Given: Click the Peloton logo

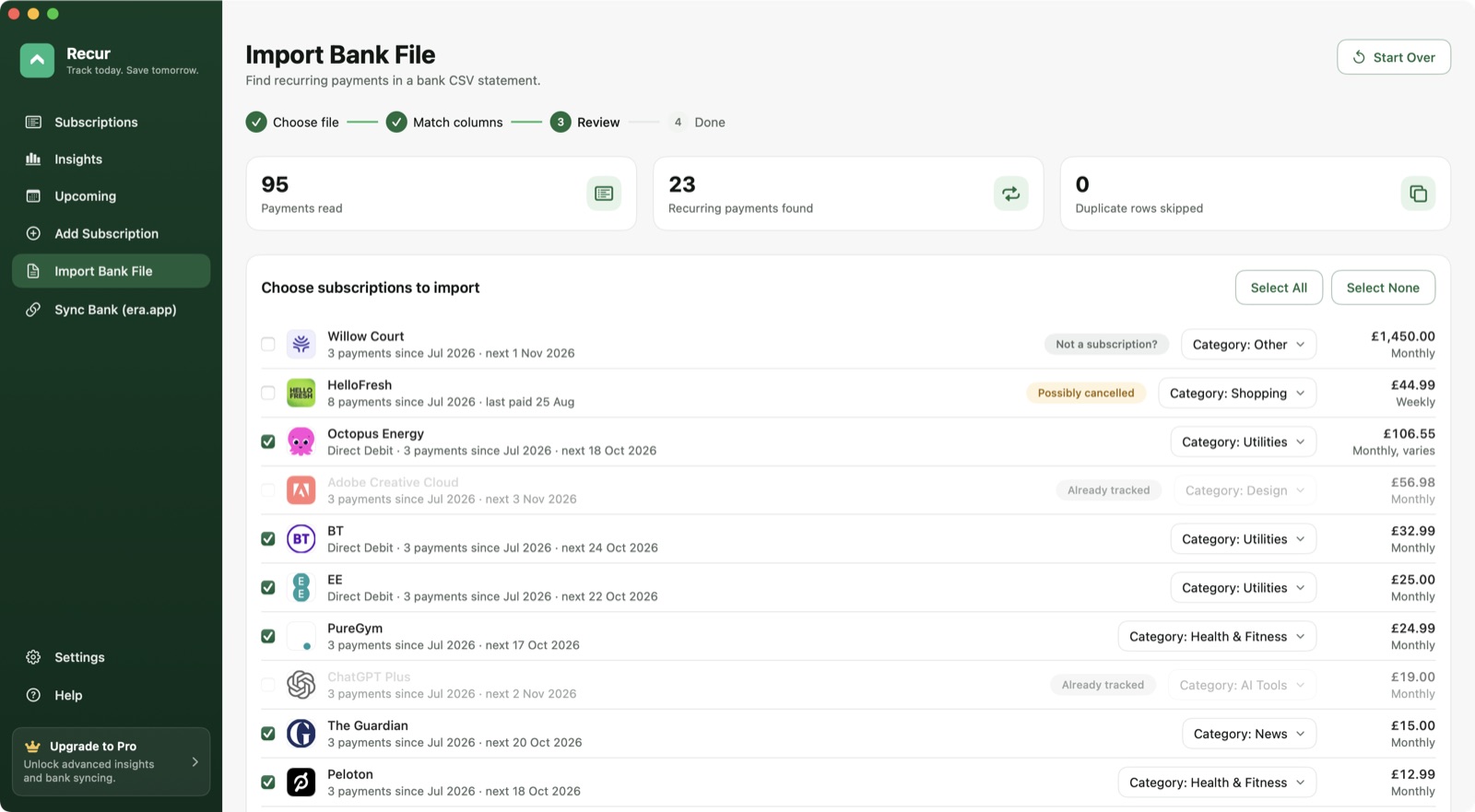Looking at the screenshot, I should click(x=301, y=783).
